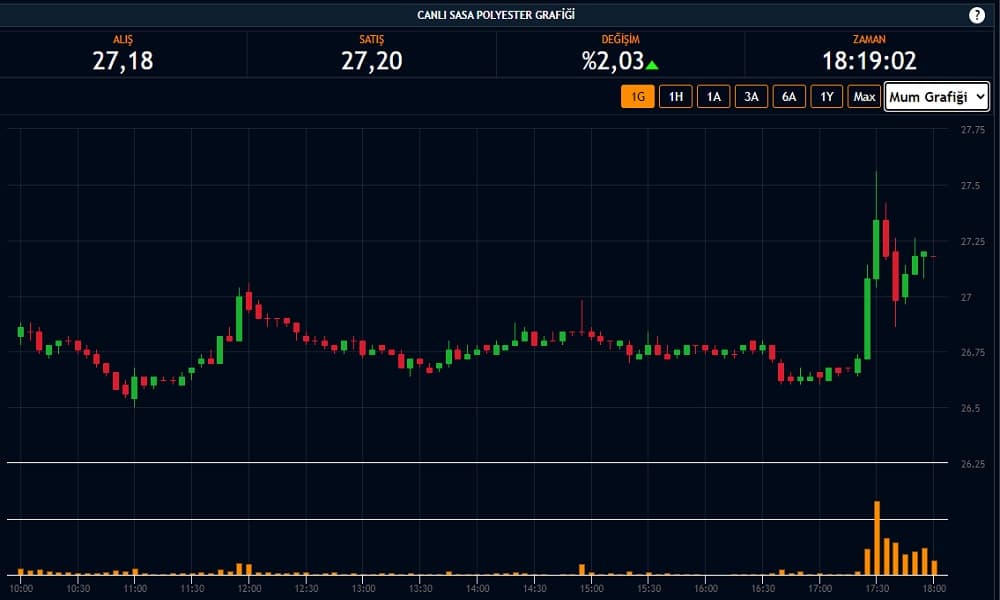Click the SATIŞ price 27,20
Viewport: 1000px width, 600px height.
point(371,61)
